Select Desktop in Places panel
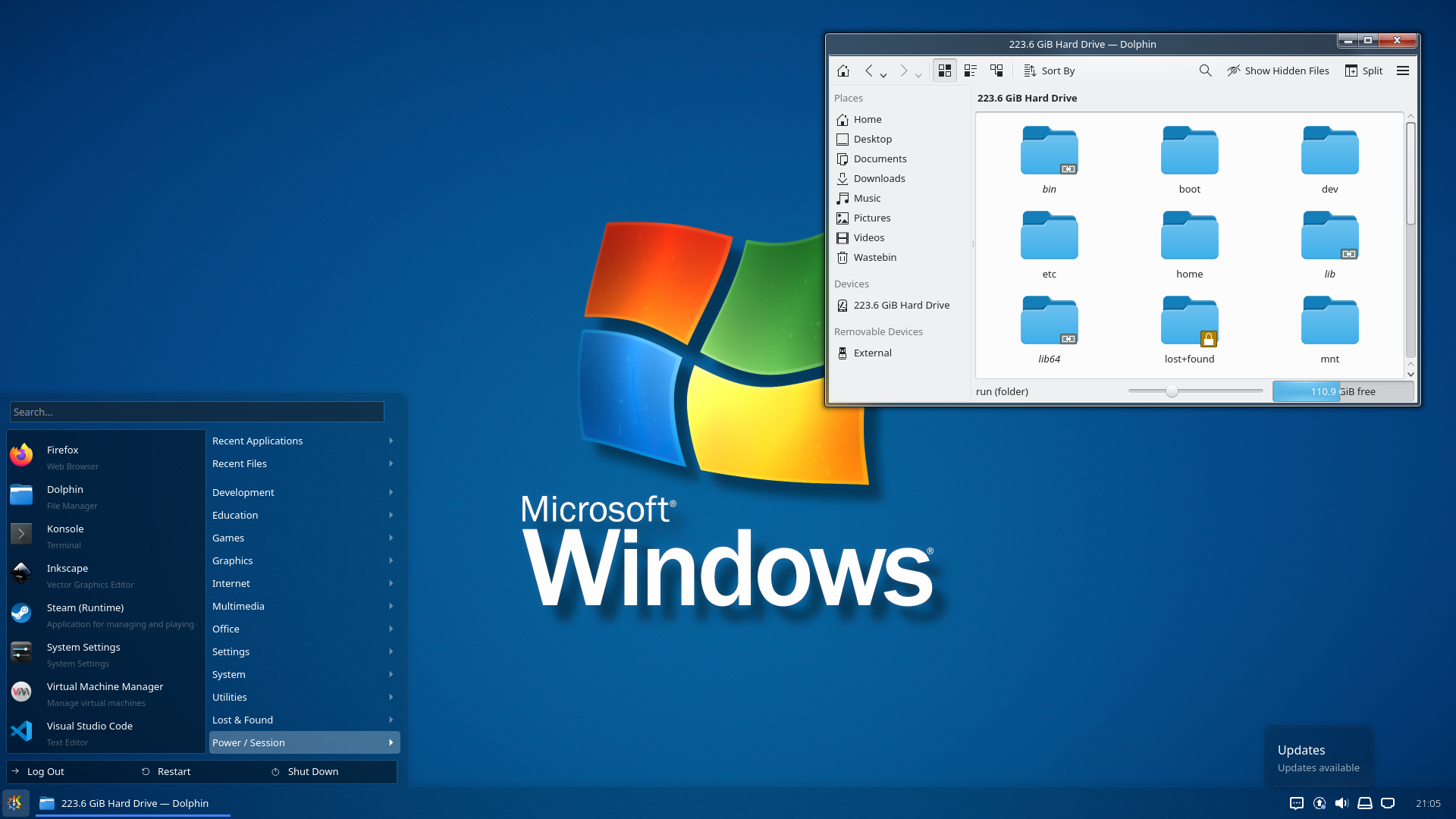 (x=899, y=139)
